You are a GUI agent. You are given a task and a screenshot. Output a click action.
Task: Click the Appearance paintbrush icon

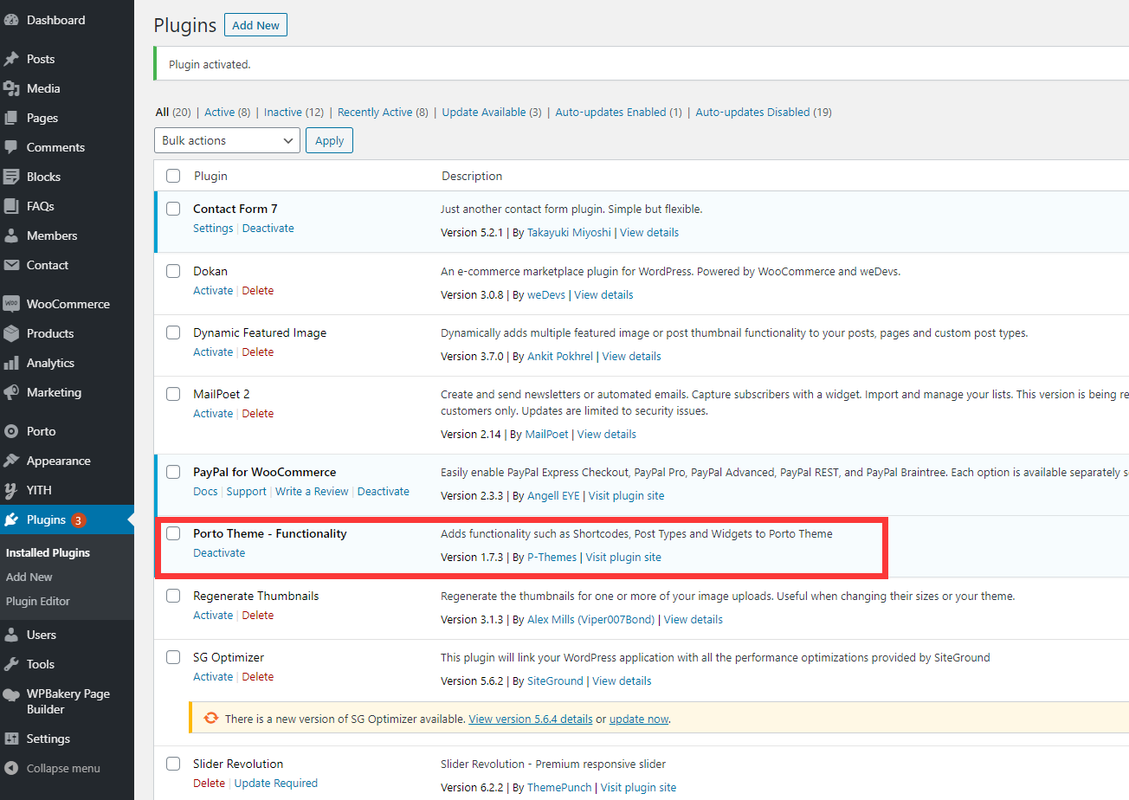tap(12, 462)
